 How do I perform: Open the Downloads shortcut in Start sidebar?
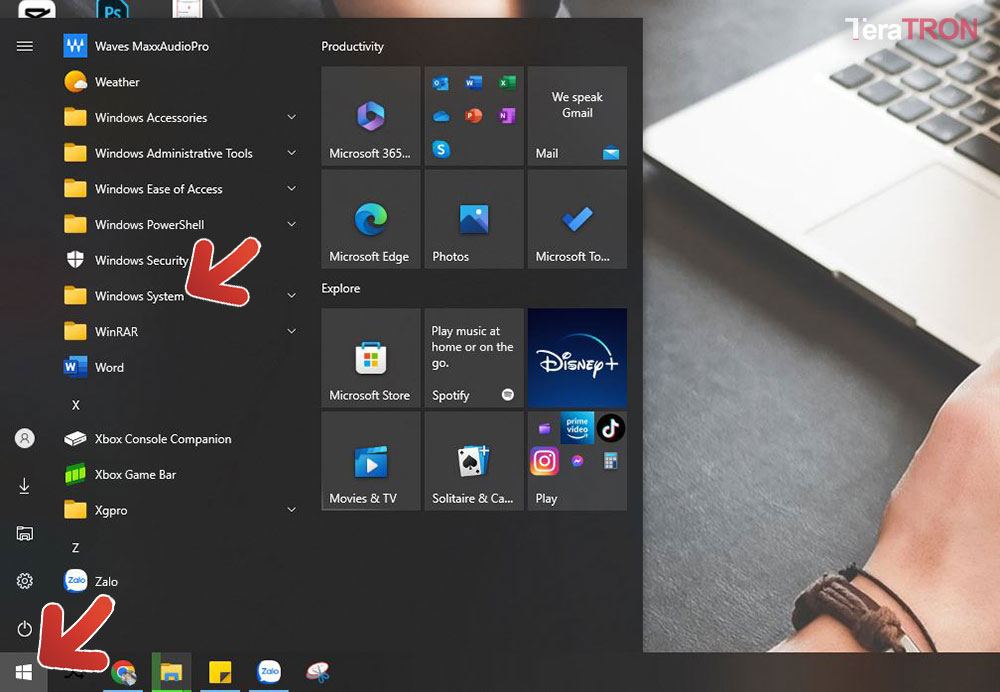coord(24,486)
